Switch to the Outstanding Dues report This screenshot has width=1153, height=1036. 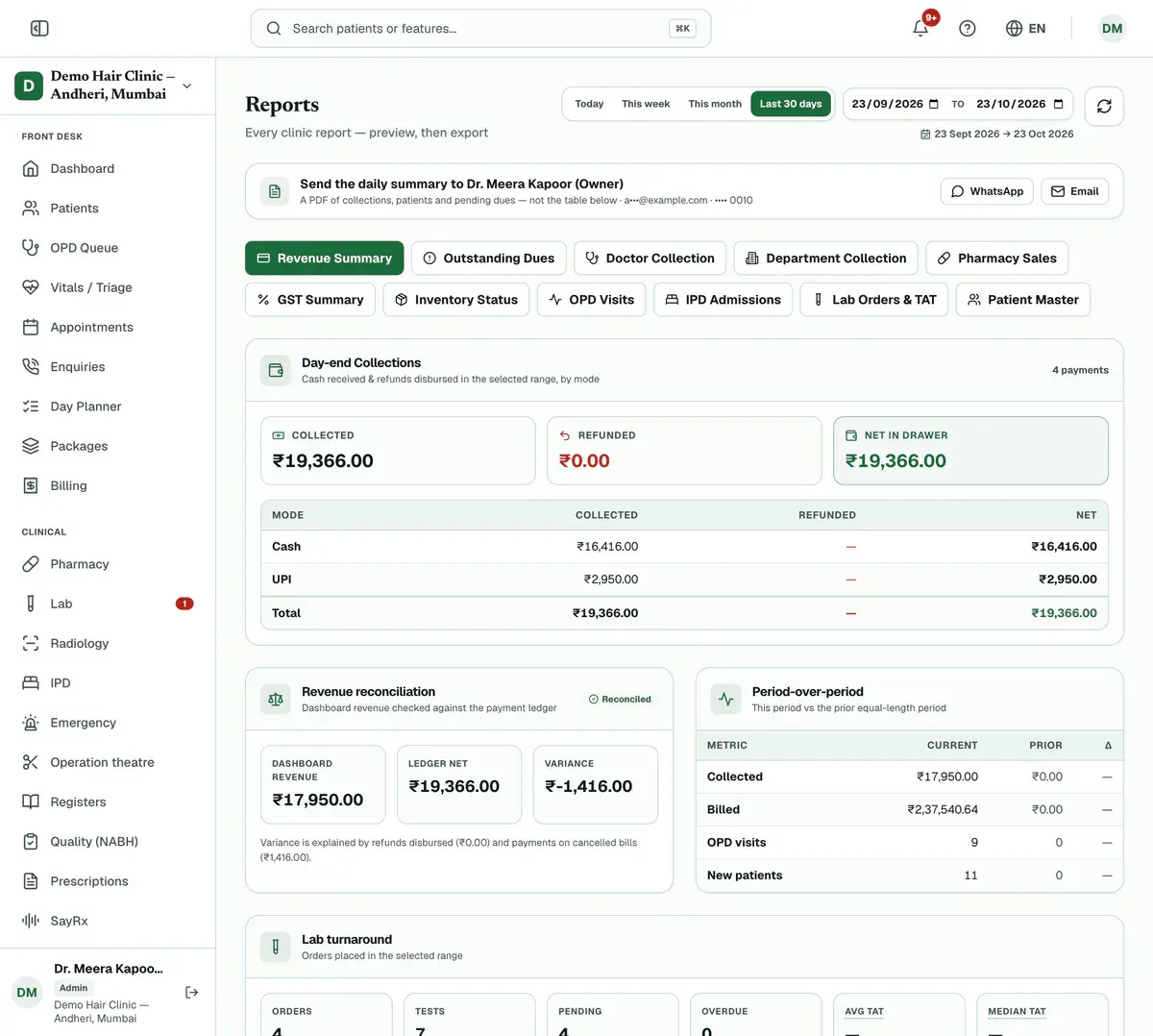point(489,259)
